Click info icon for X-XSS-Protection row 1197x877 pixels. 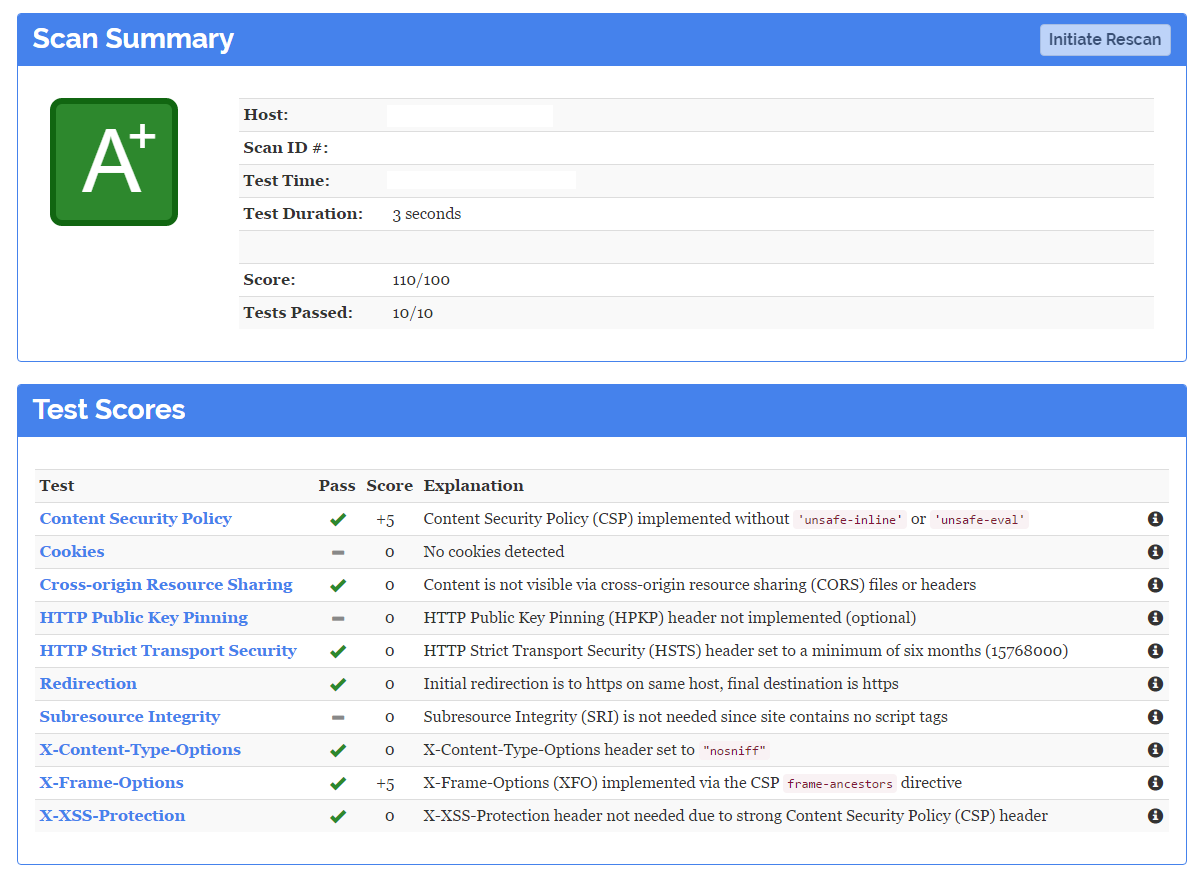1155,816
